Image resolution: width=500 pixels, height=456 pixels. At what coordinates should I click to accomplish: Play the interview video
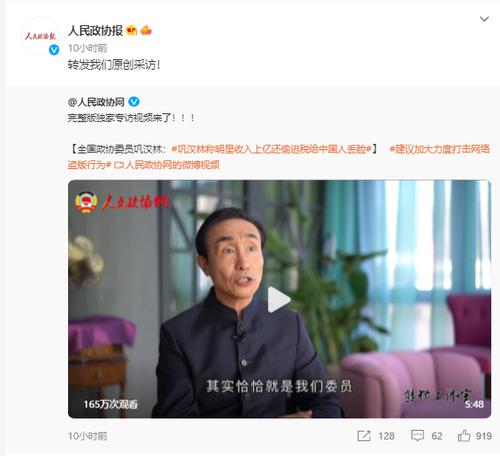[x=279, y=299]
